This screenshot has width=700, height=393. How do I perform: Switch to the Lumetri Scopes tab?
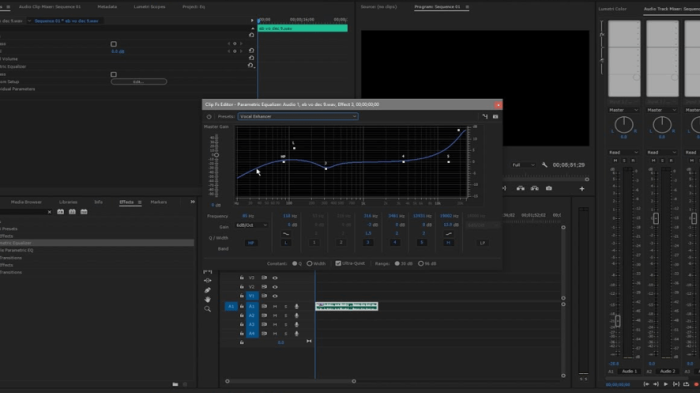(149, 7)
